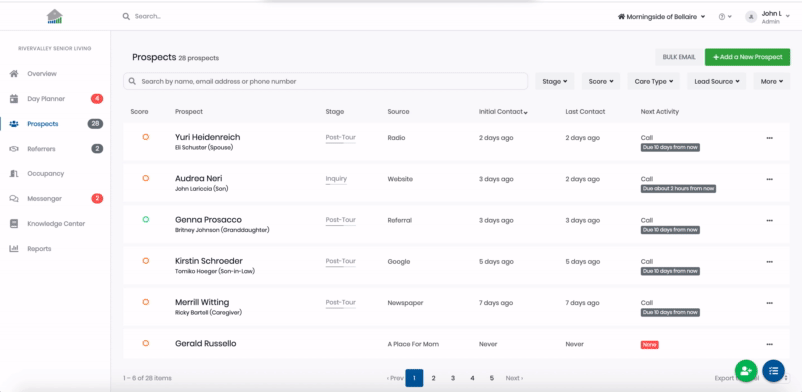Click the Reports bar chart icon
The image size is (802, 392).
click(14, 249)
